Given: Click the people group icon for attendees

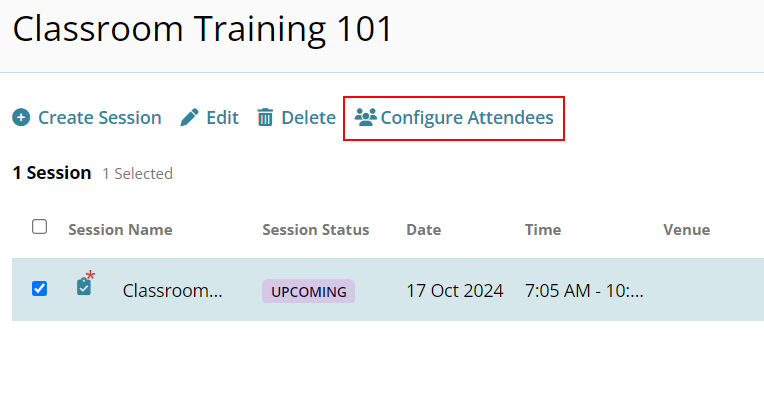Looking at the screenshot, I should [365, 117].
